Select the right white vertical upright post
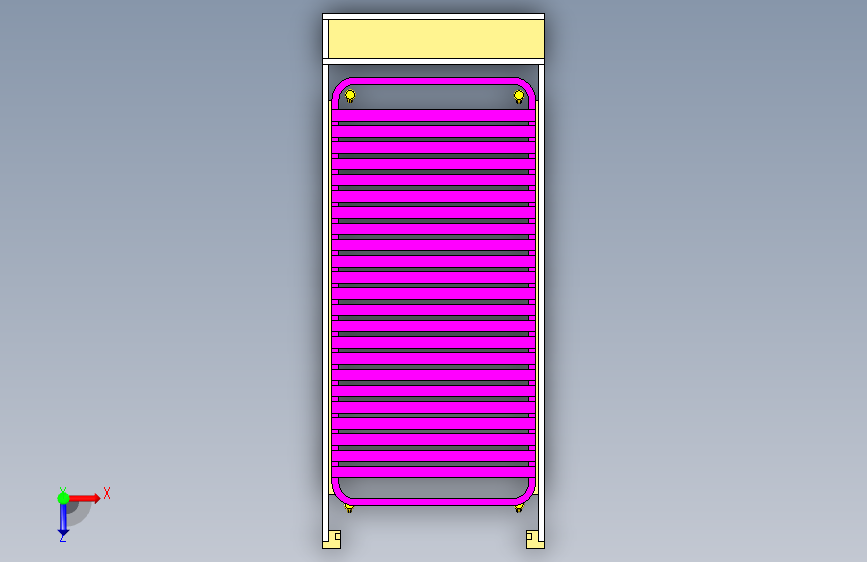Viewport: 867px width, 562px height. point(541,304)
